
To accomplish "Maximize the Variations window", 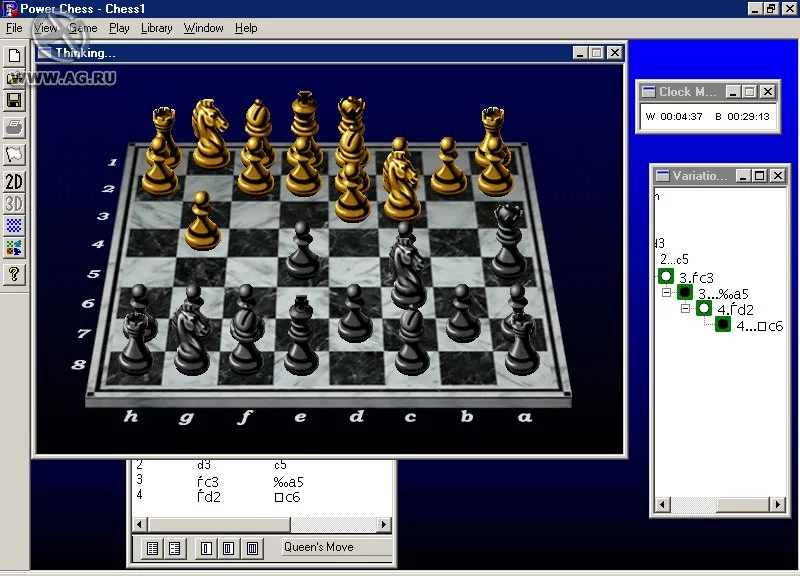I will pos(759,176).
